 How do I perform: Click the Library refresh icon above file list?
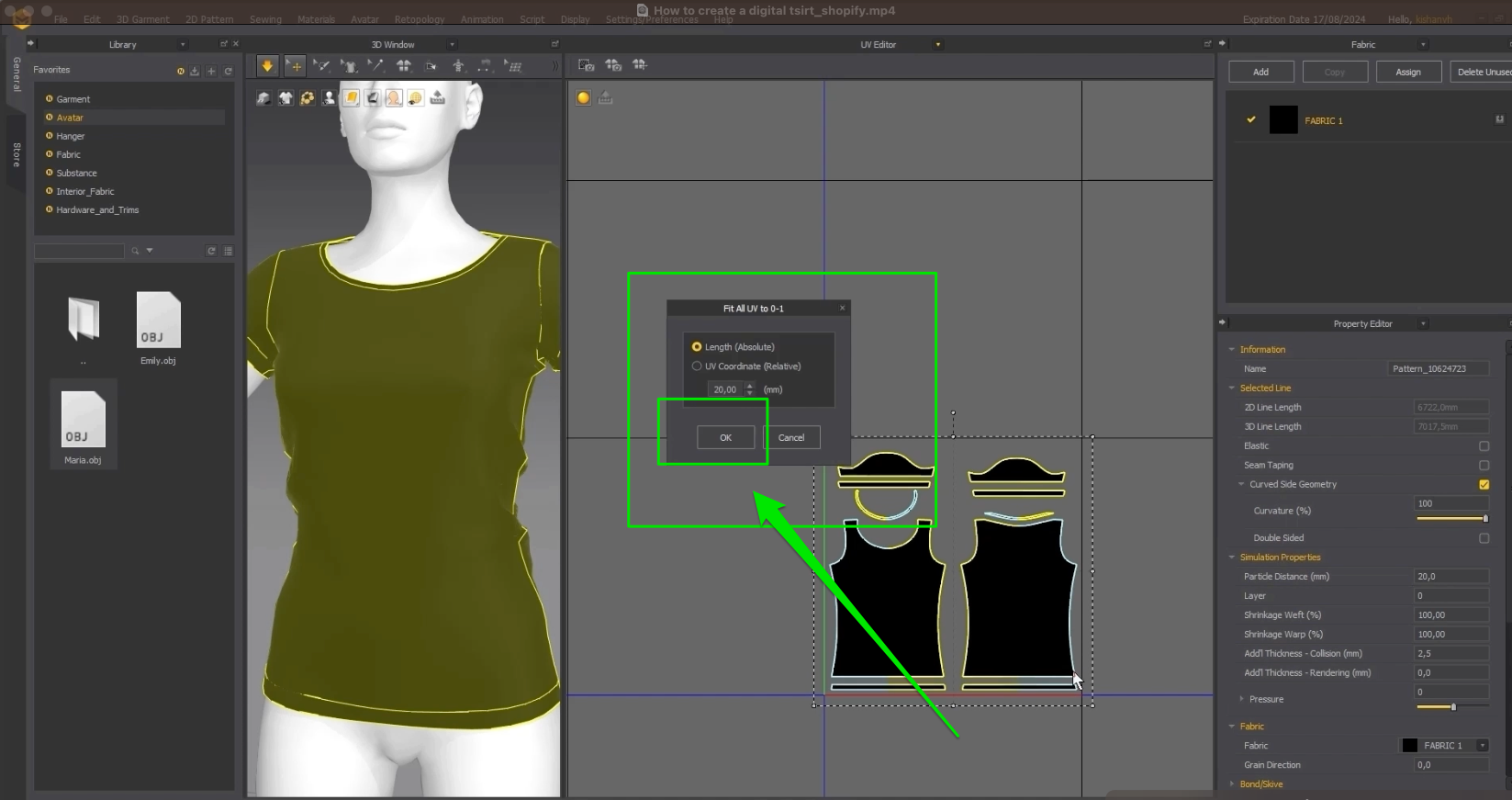(x=211, y=251)
